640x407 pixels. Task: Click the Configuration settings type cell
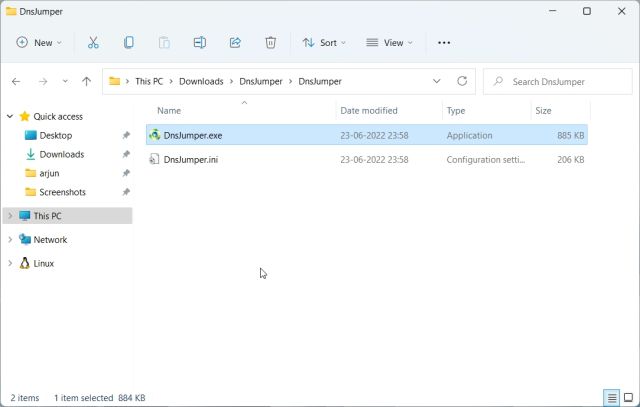pos(486,160)
